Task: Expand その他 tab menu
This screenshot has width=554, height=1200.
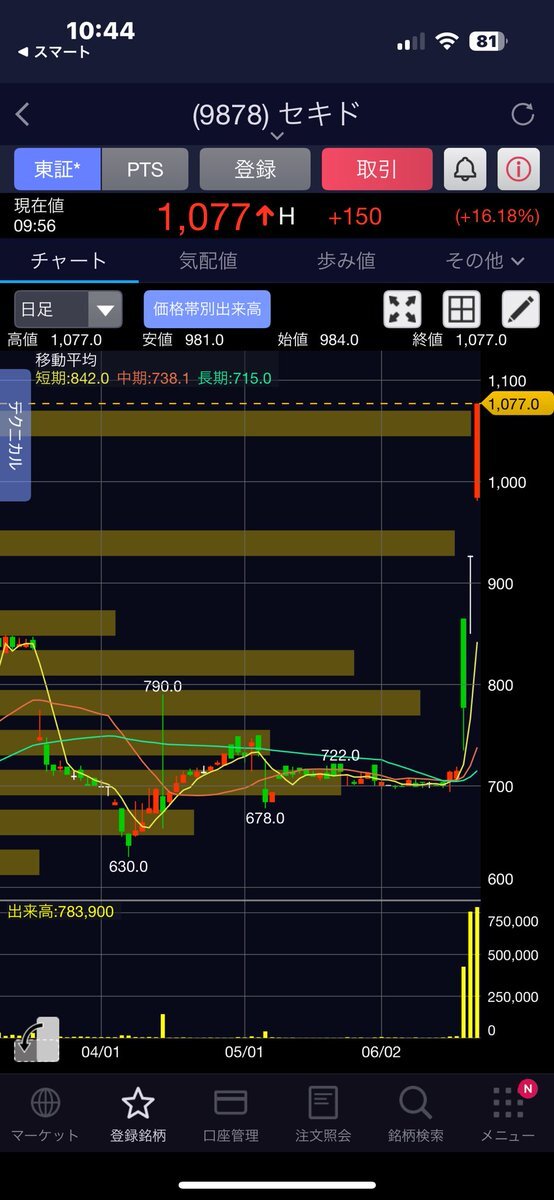Action: pos(485,261)
